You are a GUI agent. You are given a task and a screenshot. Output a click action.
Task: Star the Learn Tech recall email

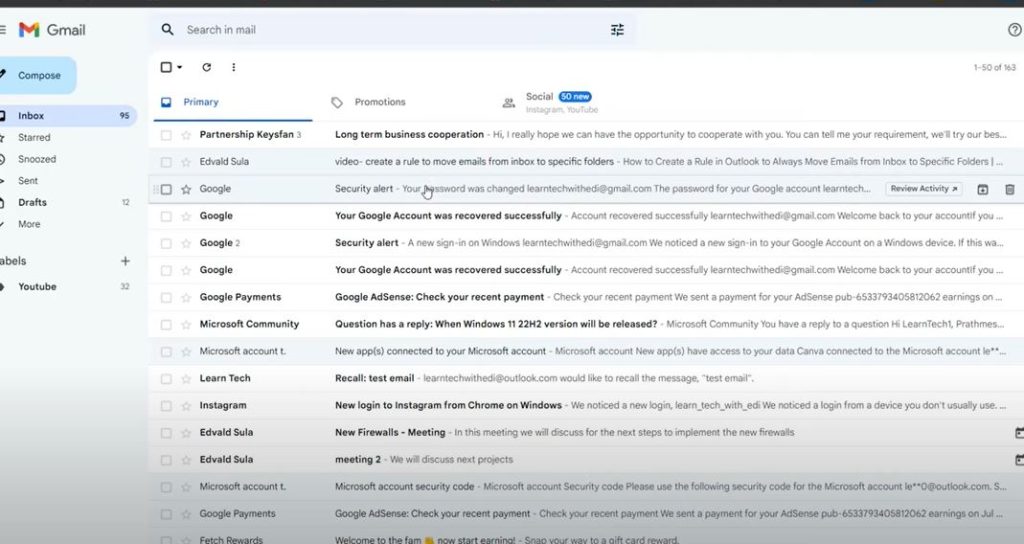pos(186,379)
